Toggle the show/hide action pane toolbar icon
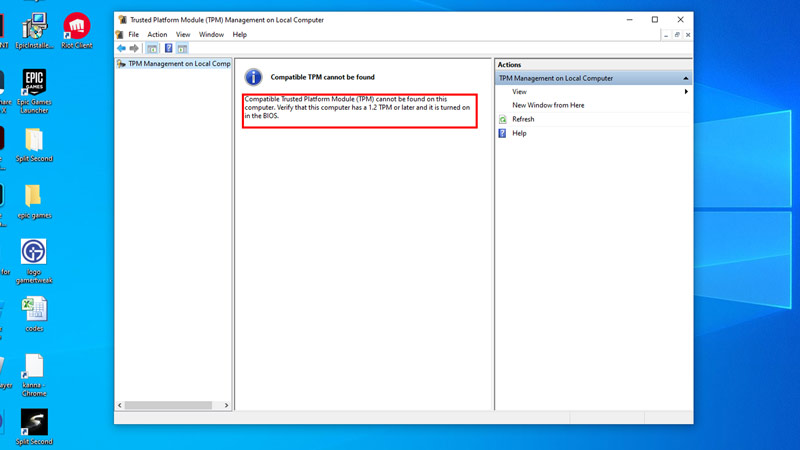This screenshot has height=450, width=800. [182, 48]
